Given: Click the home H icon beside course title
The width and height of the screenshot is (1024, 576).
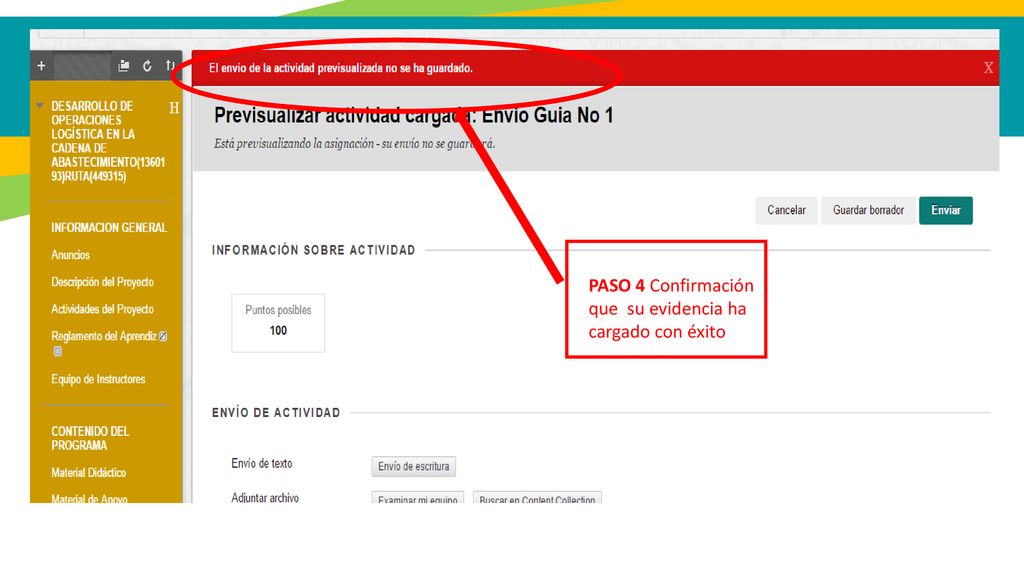Looking at the screenshot, I should point(174,108).
